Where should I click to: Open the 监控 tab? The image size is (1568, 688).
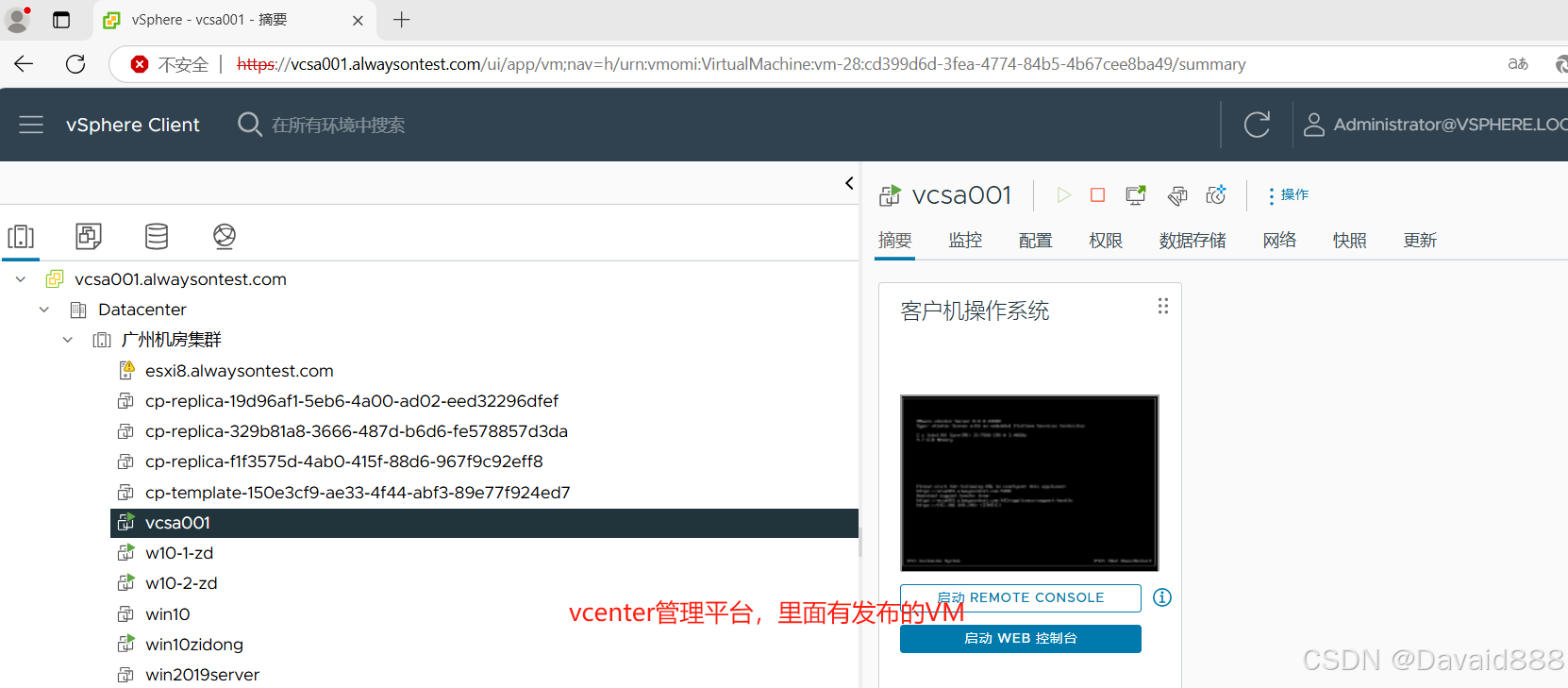tap(965, 241)
